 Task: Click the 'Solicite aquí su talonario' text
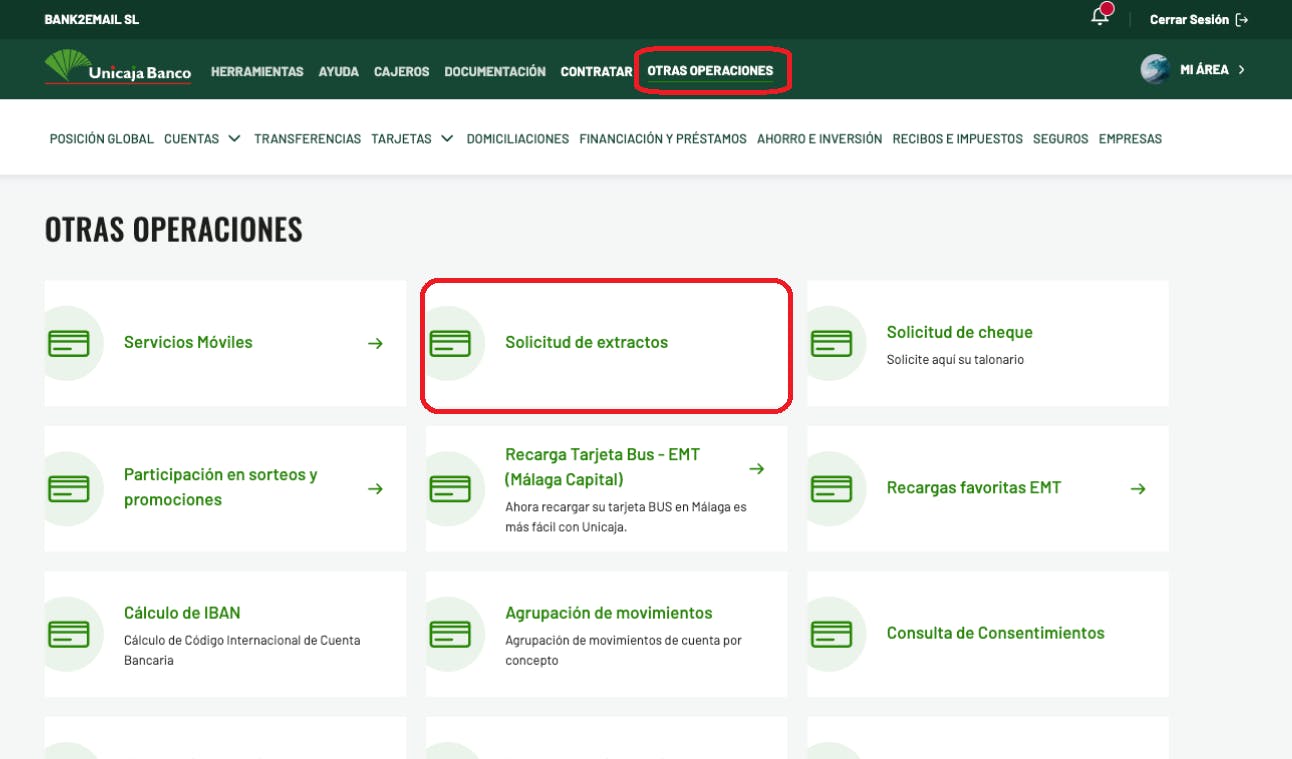955,360
